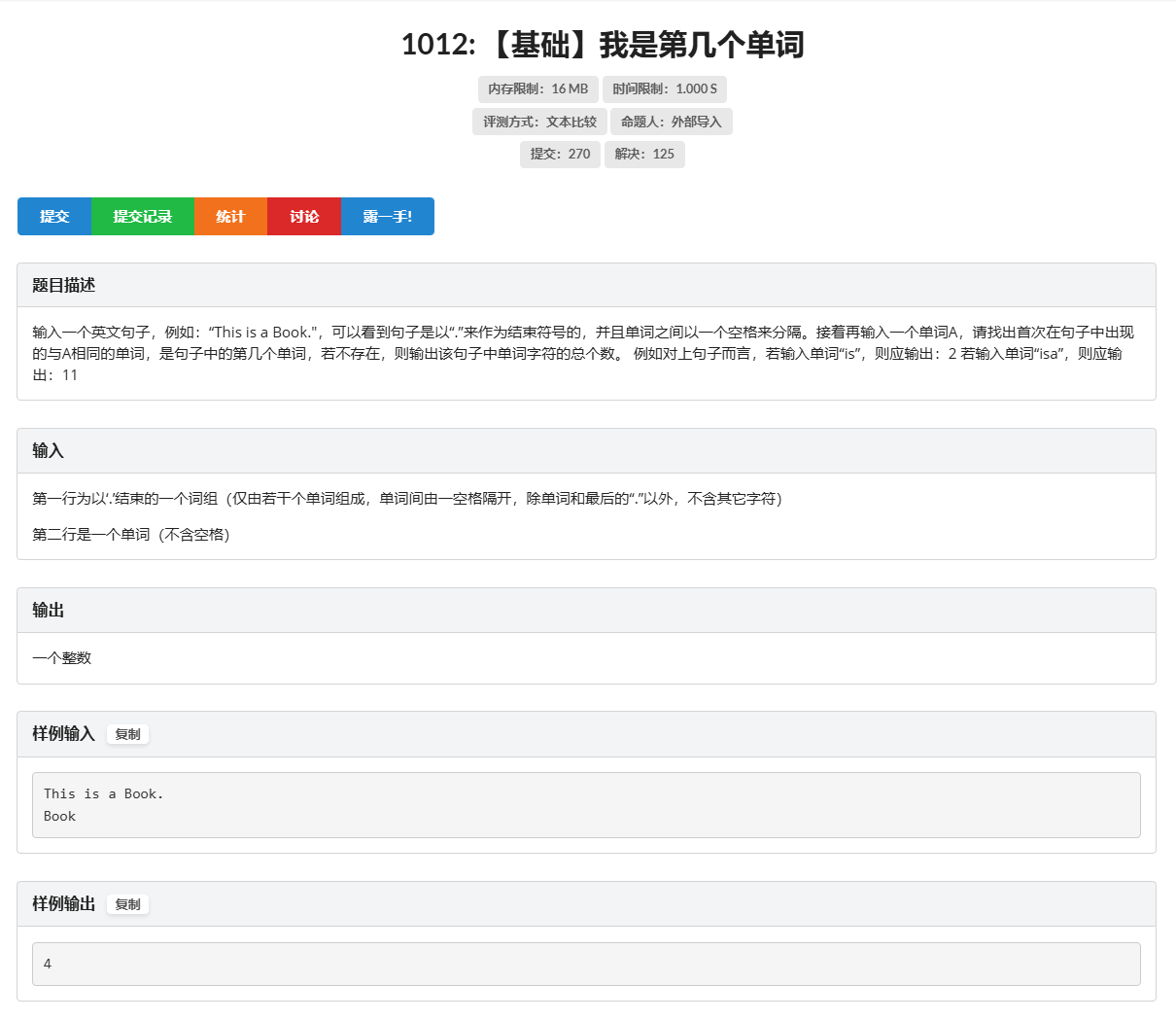The height and width of the screenshot is (1020, 1176).
Task: Click the 露一手! showcase button
Action: (387, 216)
